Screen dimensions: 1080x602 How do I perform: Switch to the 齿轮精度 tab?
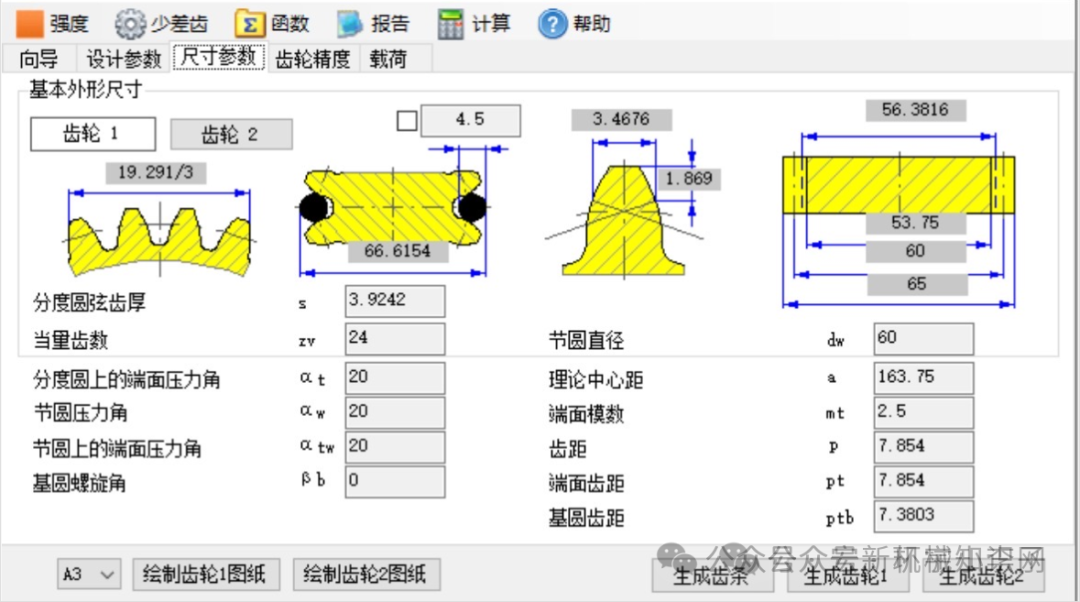pos(313,59)
